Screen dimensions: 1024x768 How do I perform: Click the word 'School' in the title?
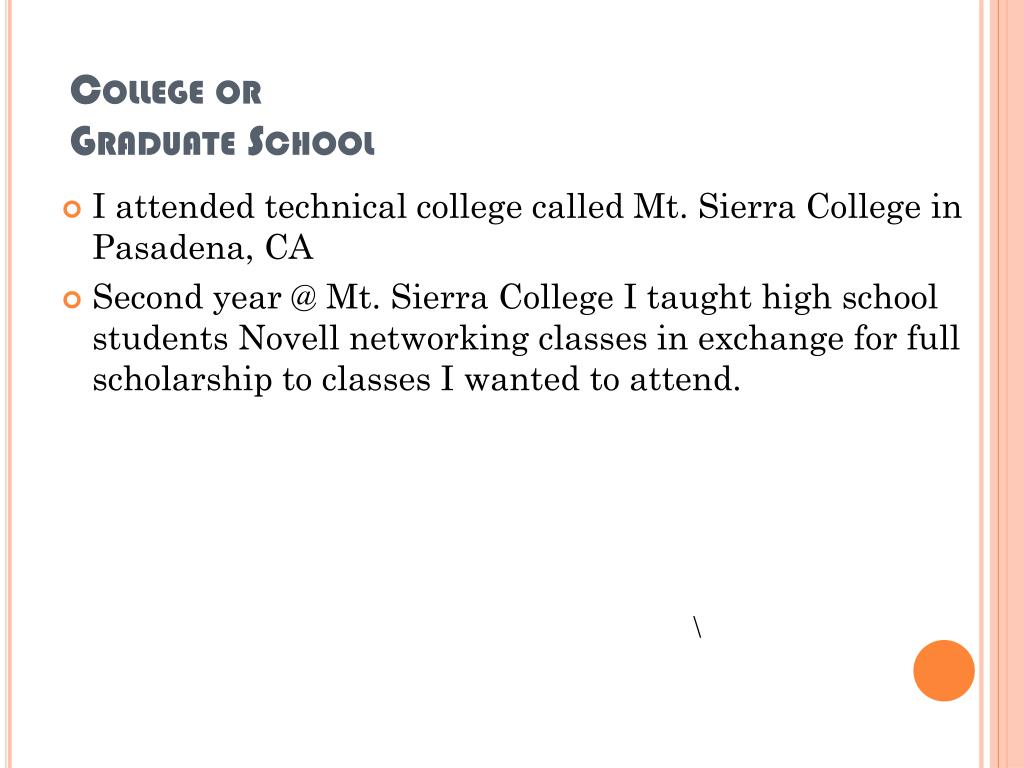[x=312, y=141]
